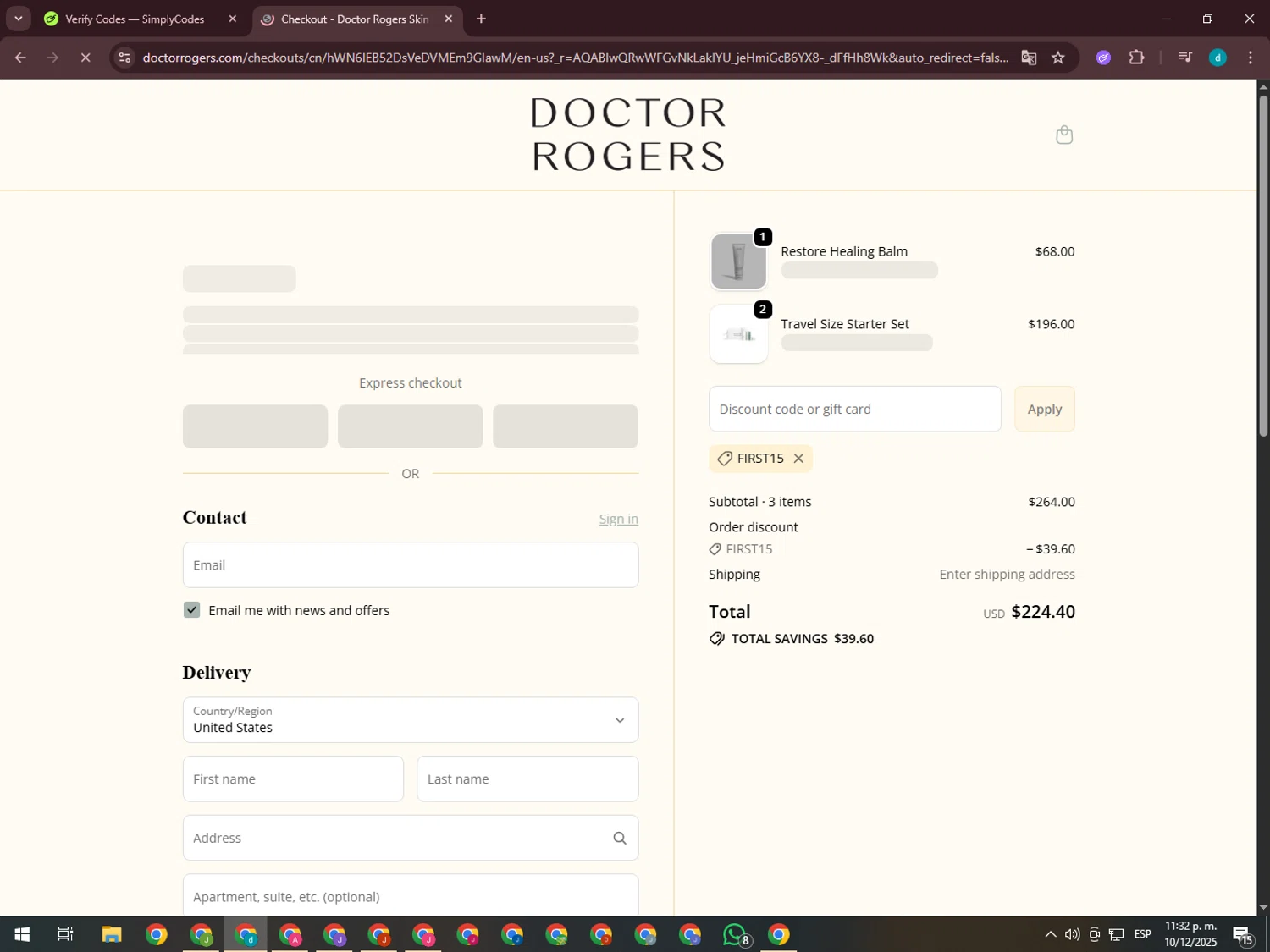Open the clock and date in taskbar
Image resolution: width=1270 pixels, height=952 pixels.
[1190, 934]
